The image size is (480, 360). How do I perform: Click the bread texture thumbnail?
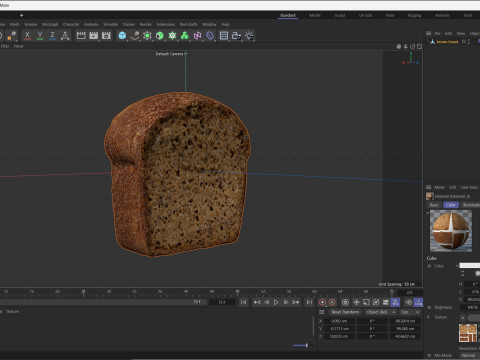point(468,333)
